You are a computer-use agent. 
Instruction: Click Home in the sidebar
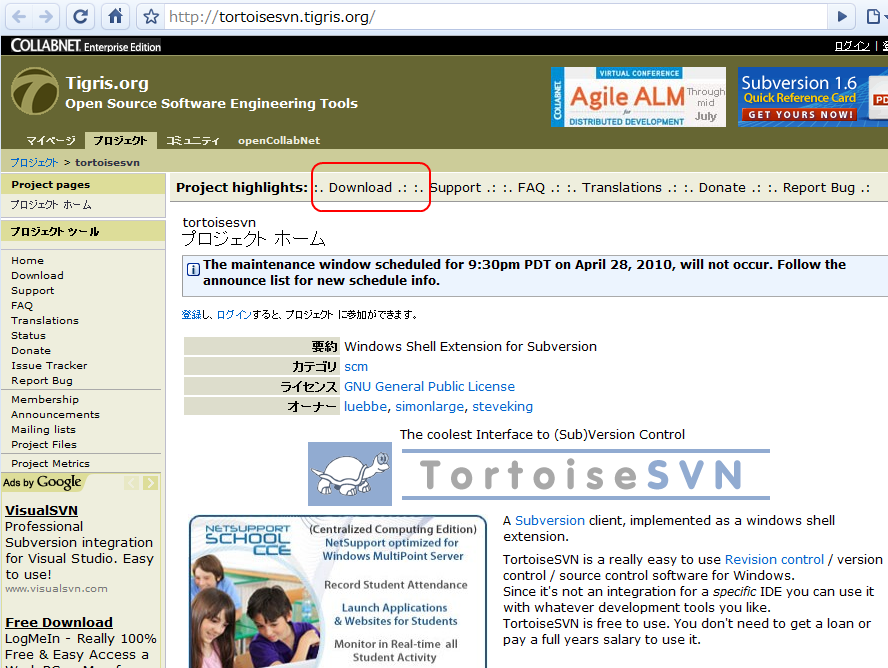pos(27,260)
